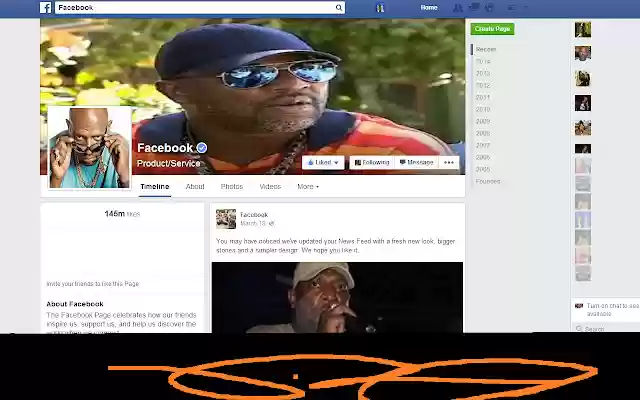Jump to 2009 in the timeline navigator
Screen dimensions: 640x400
[x=483, y=121]
